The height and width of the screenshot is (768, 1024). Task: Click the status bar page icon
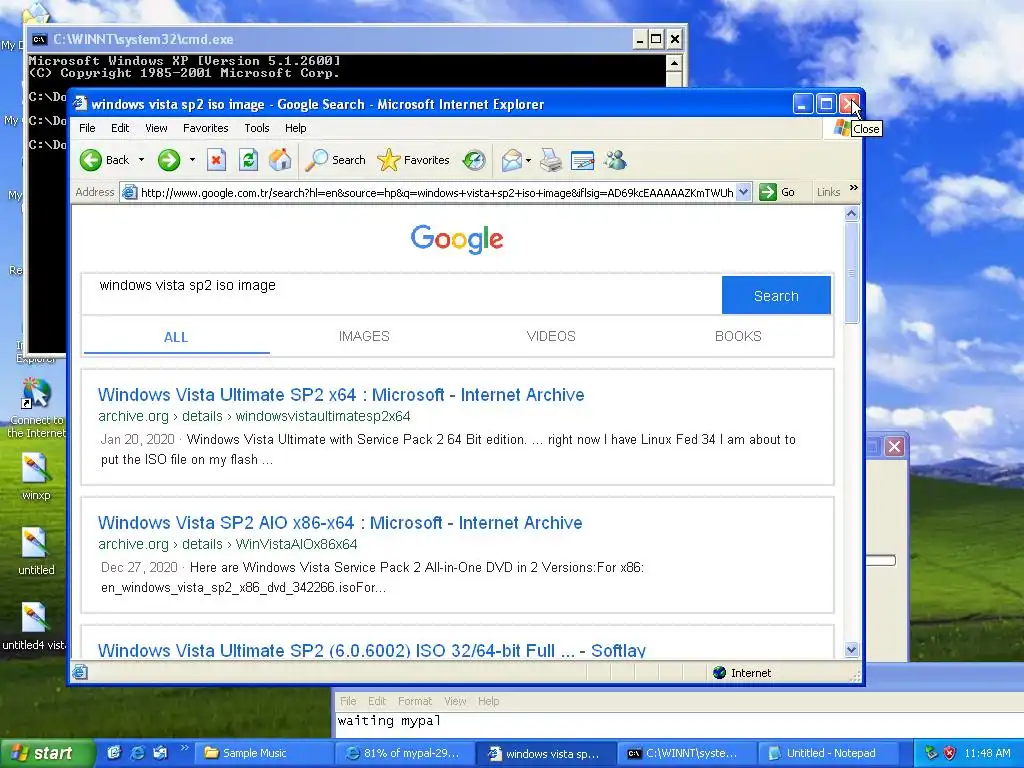[80, 672]
